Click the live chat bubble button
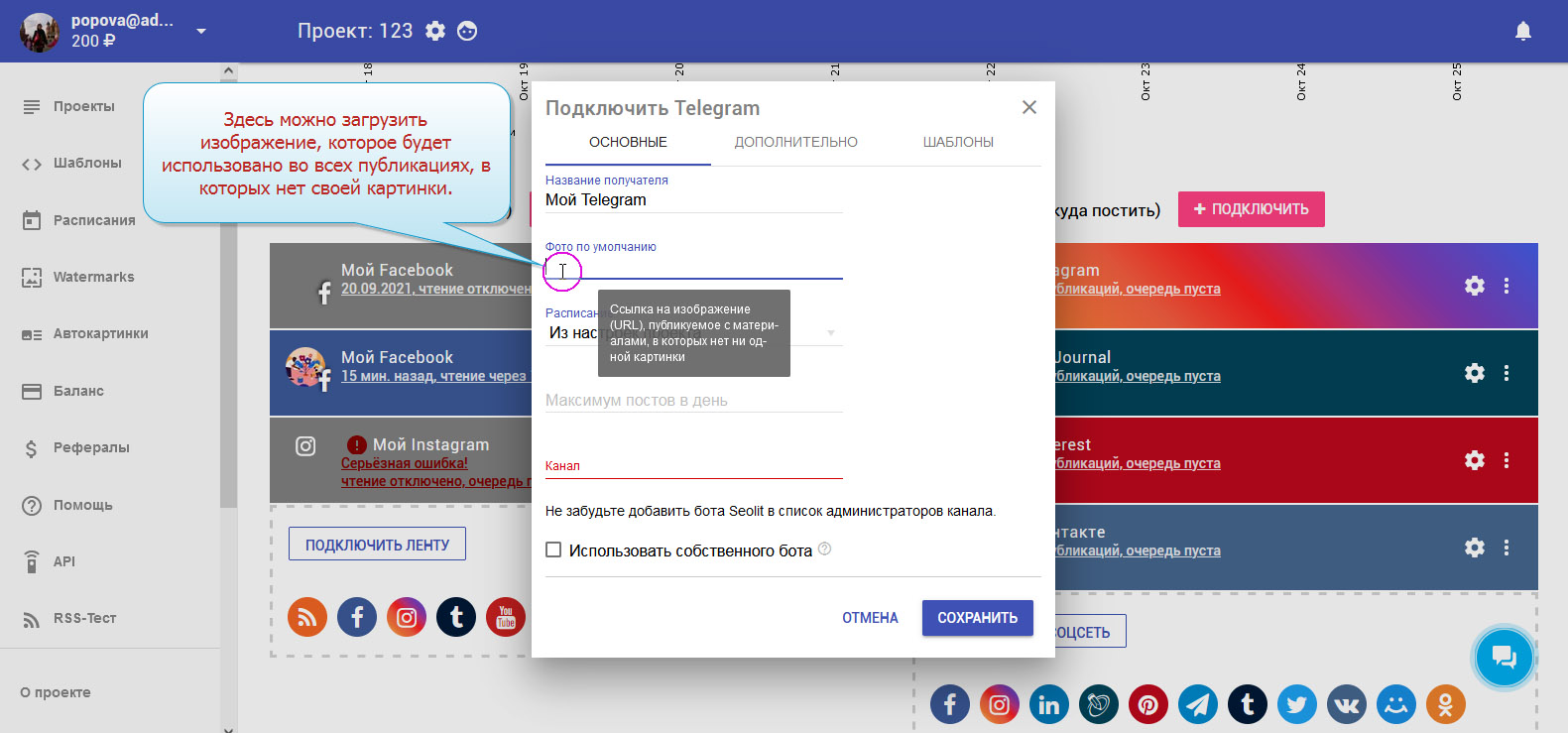Image resolution: width=1568 pixels, height=733 pixels. point(1504,658)
